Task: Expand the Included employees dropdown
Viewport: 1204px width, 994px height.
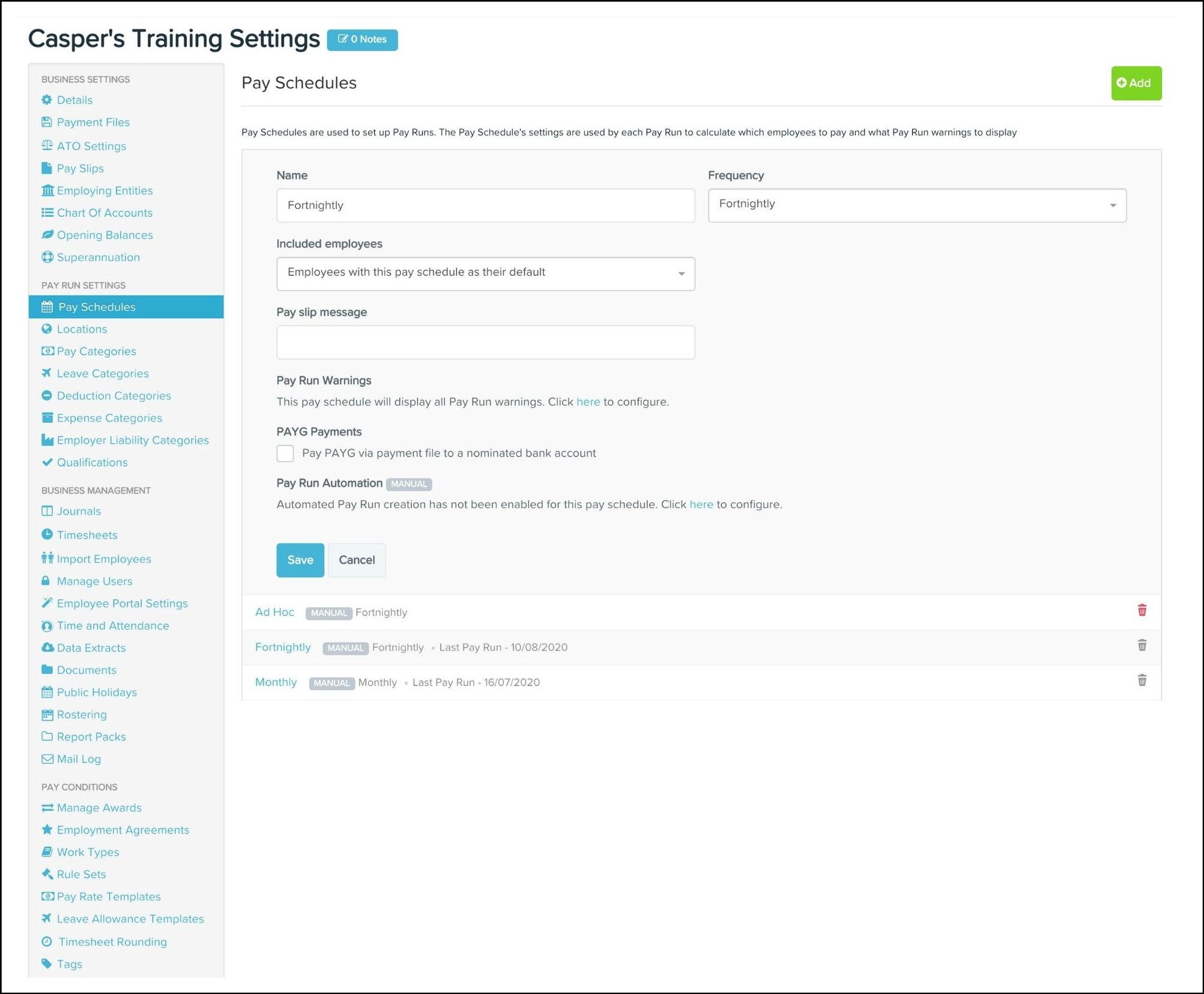Action: [485, 274]
